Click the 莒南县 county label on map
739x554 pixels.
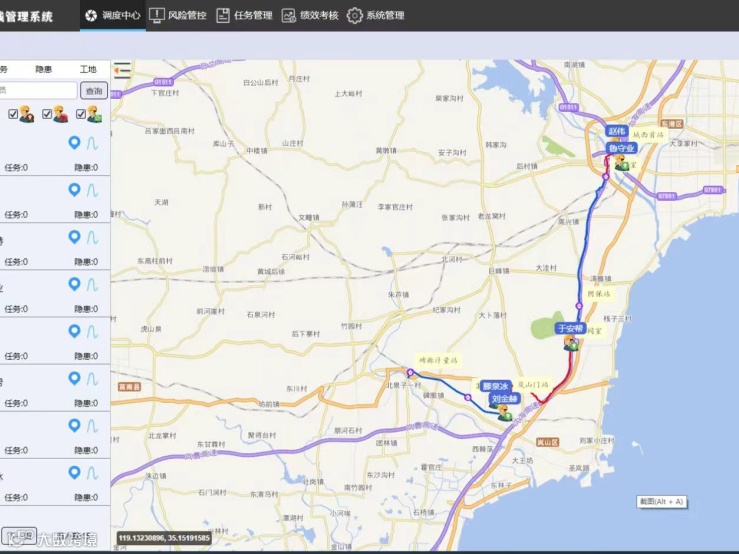(x=130, y=387)
